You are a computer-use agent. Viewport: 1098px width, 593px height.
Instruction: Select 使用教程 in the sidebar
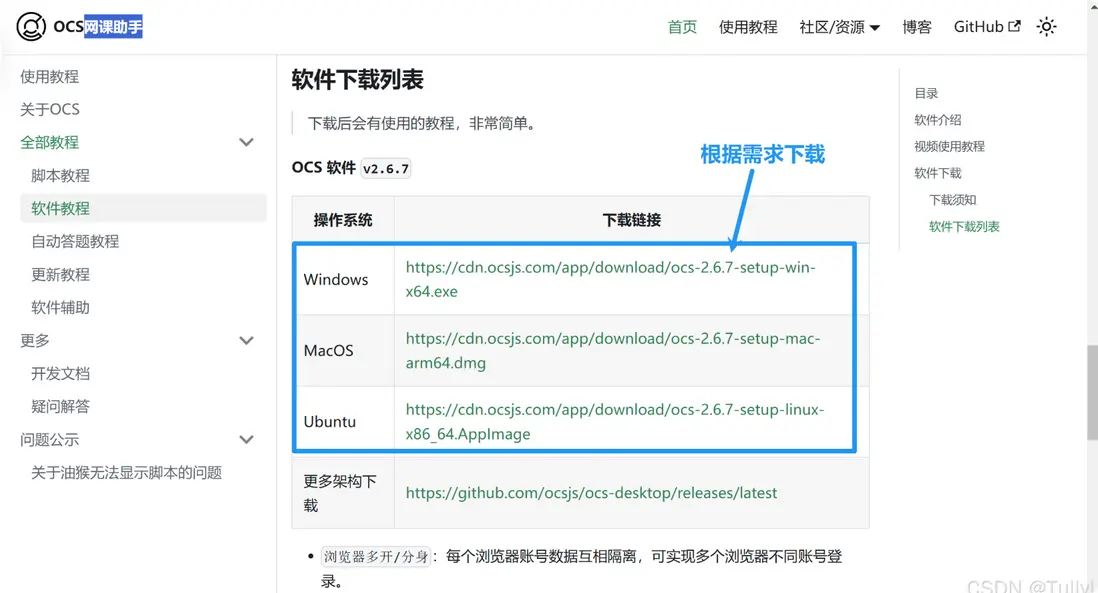coord(49,76)
